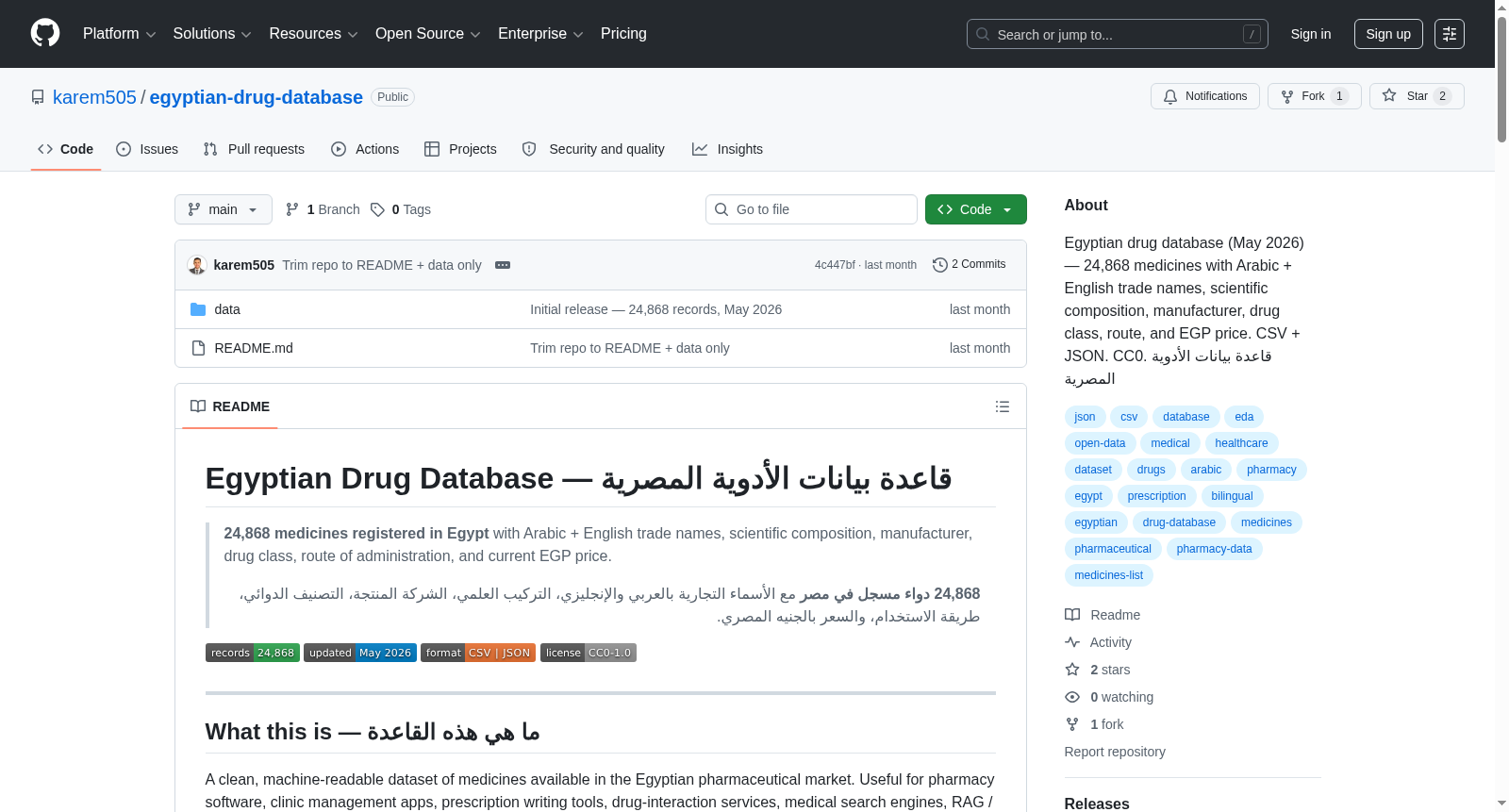Click the Go to file search box
Viewport: 1509px width, 812px height.
pyautogui.click(x=811, y=209)
